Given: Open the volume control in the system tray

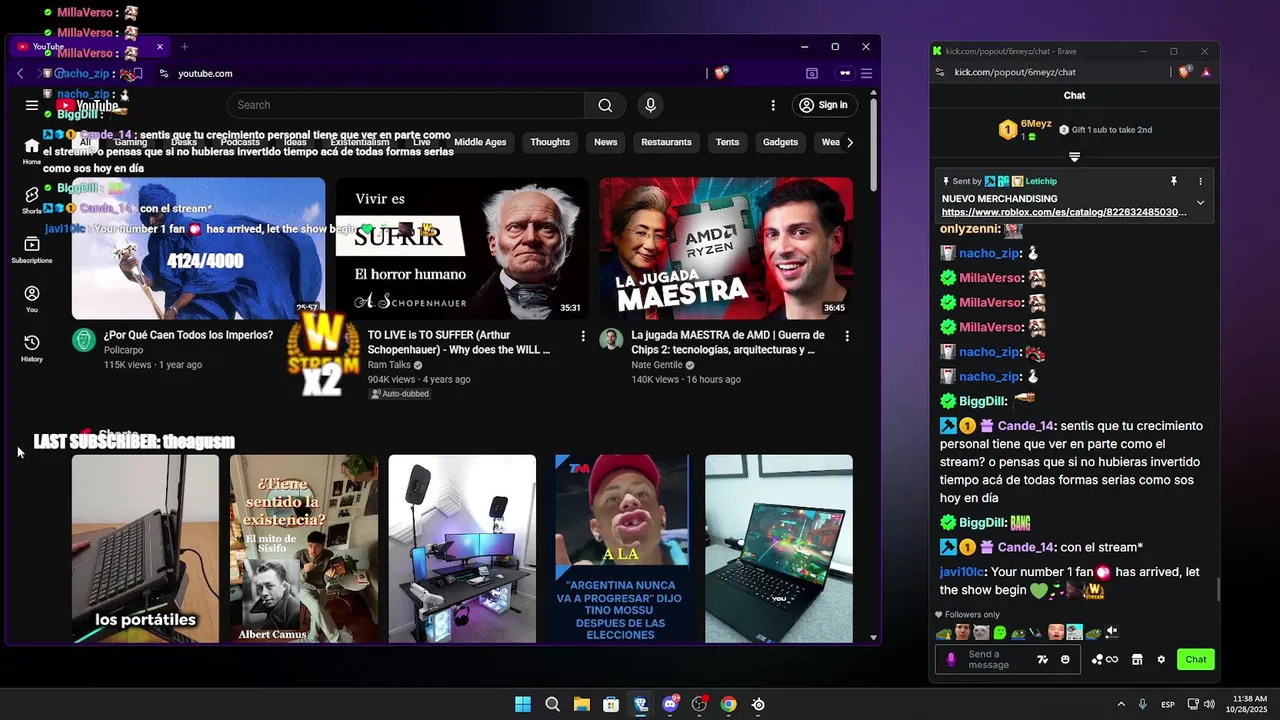Looking at the screenshot, I should pyautogui.click(x=1209, y=704).
